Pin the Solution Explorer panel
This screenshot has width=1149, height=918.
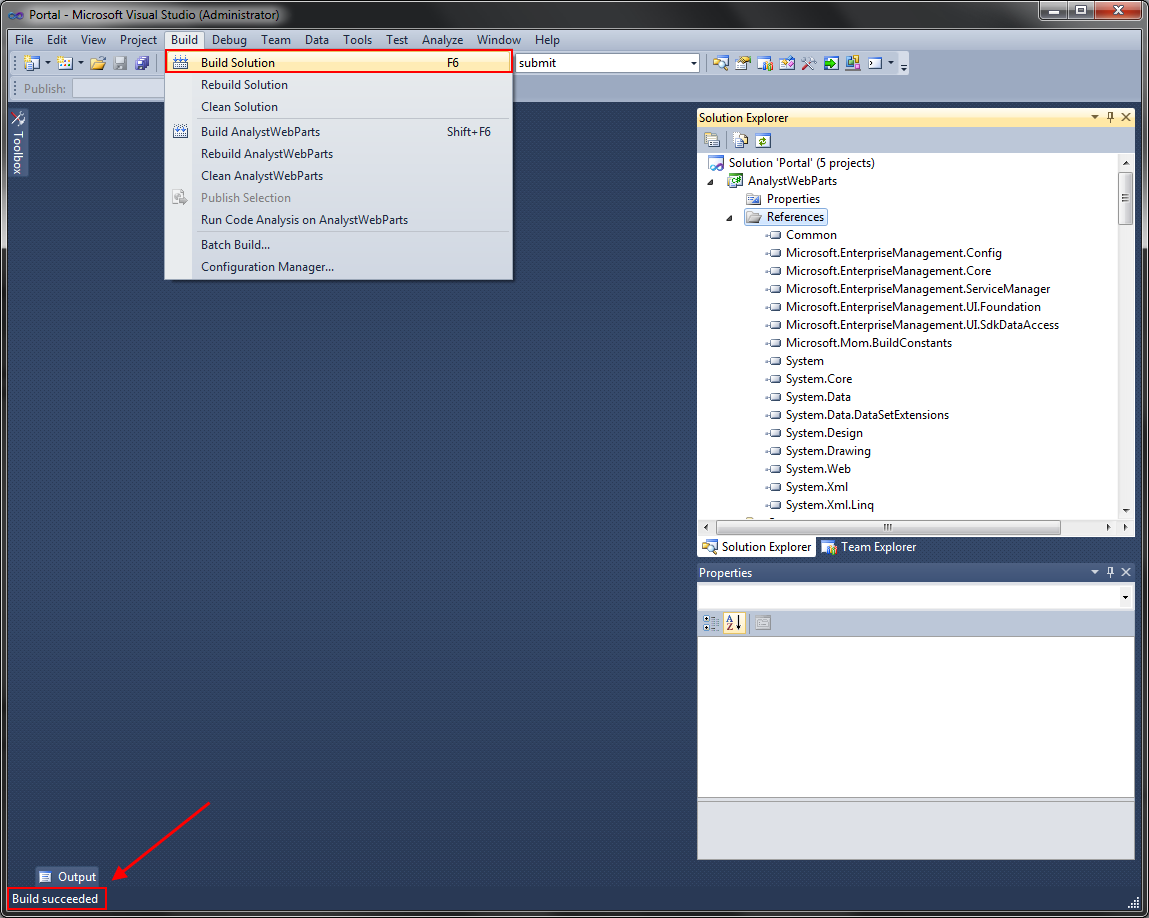(1111, 117)
